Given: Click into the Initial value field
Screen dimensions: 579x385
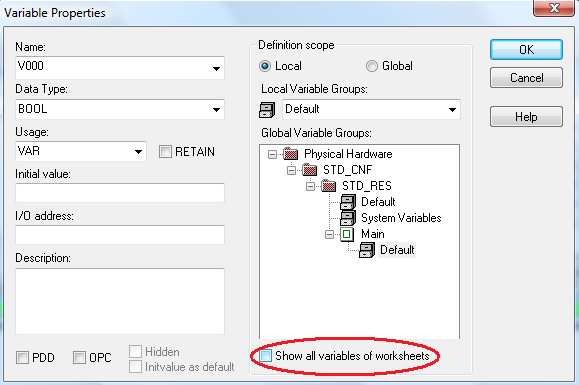Looking at the screenshot, I should (x=120, y=193).
